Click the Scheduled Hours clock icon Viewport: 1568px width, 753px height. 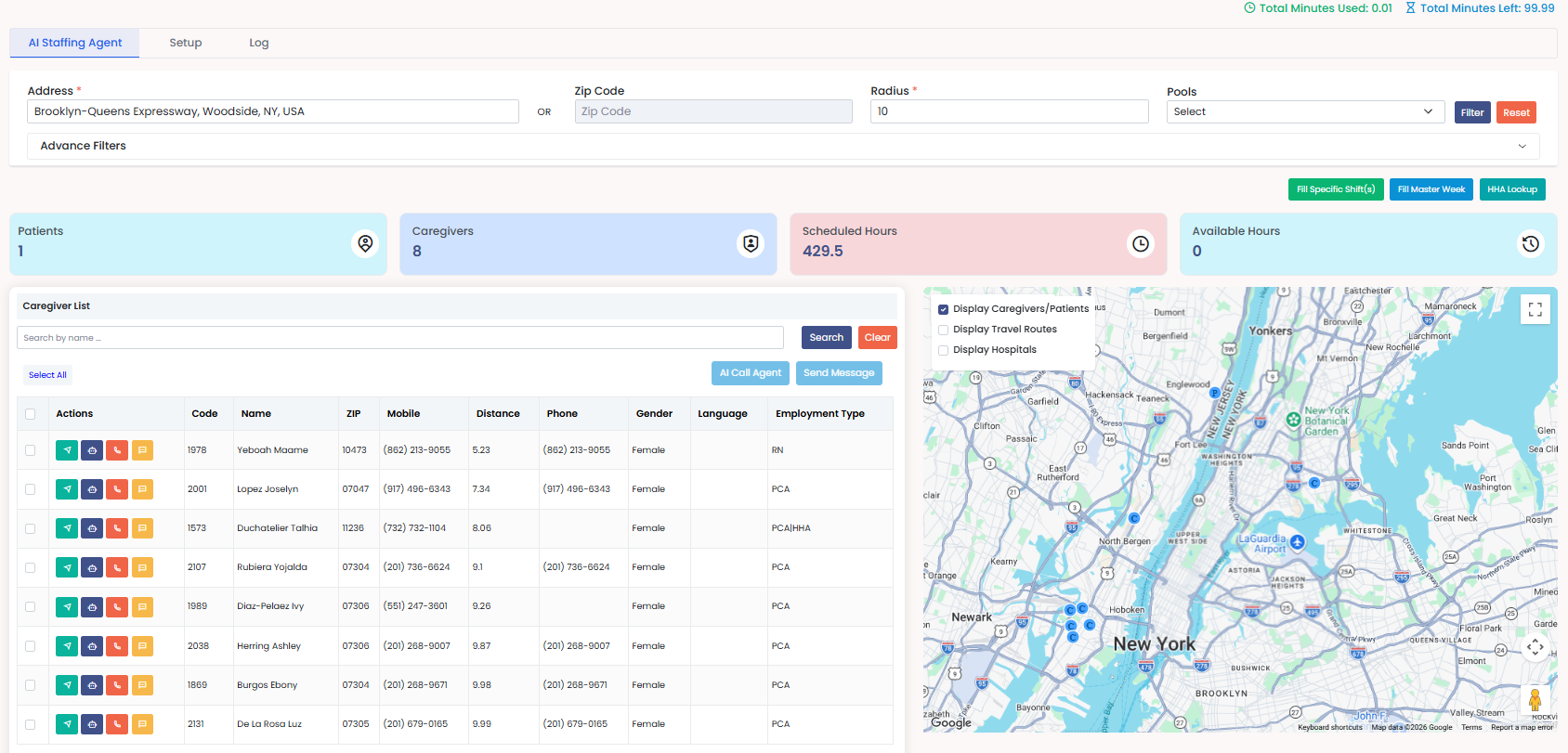point(1140,243)
